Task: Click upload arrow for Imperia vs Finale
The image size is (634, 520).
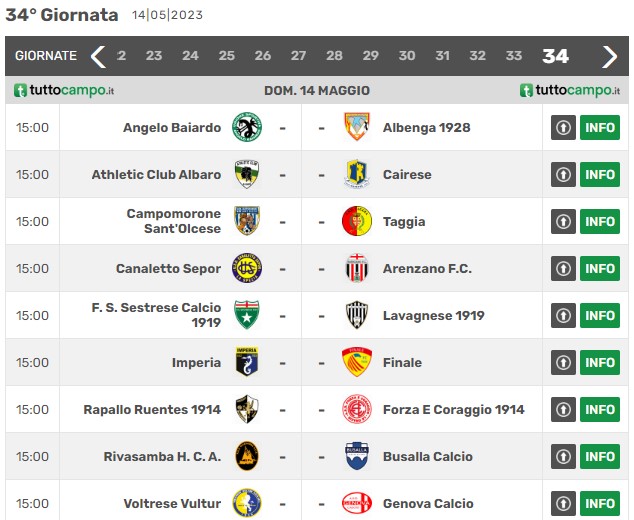Action: click(563, 362)
